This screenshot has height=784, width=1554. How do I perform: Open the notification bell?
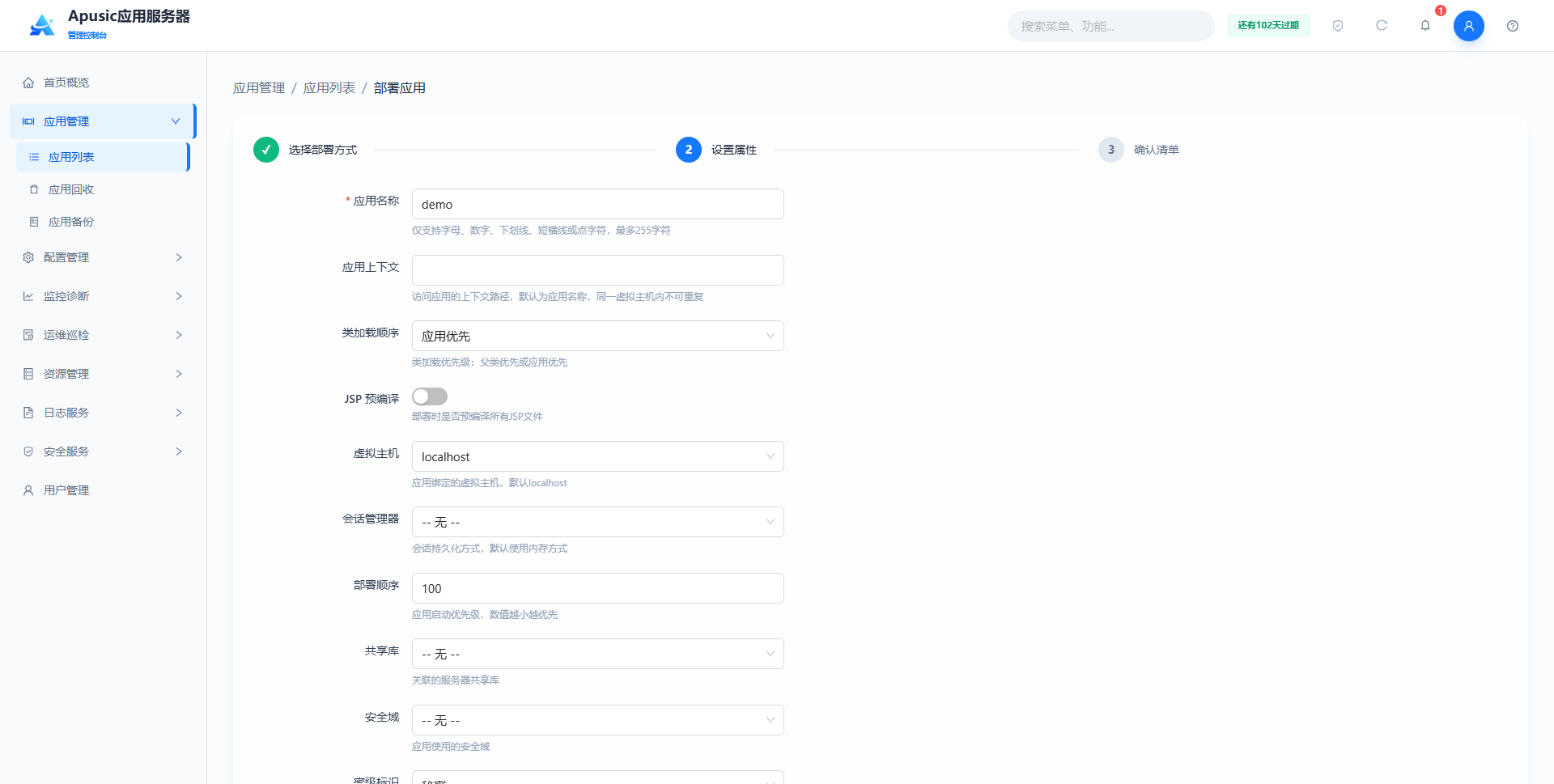pos(1425,26)
